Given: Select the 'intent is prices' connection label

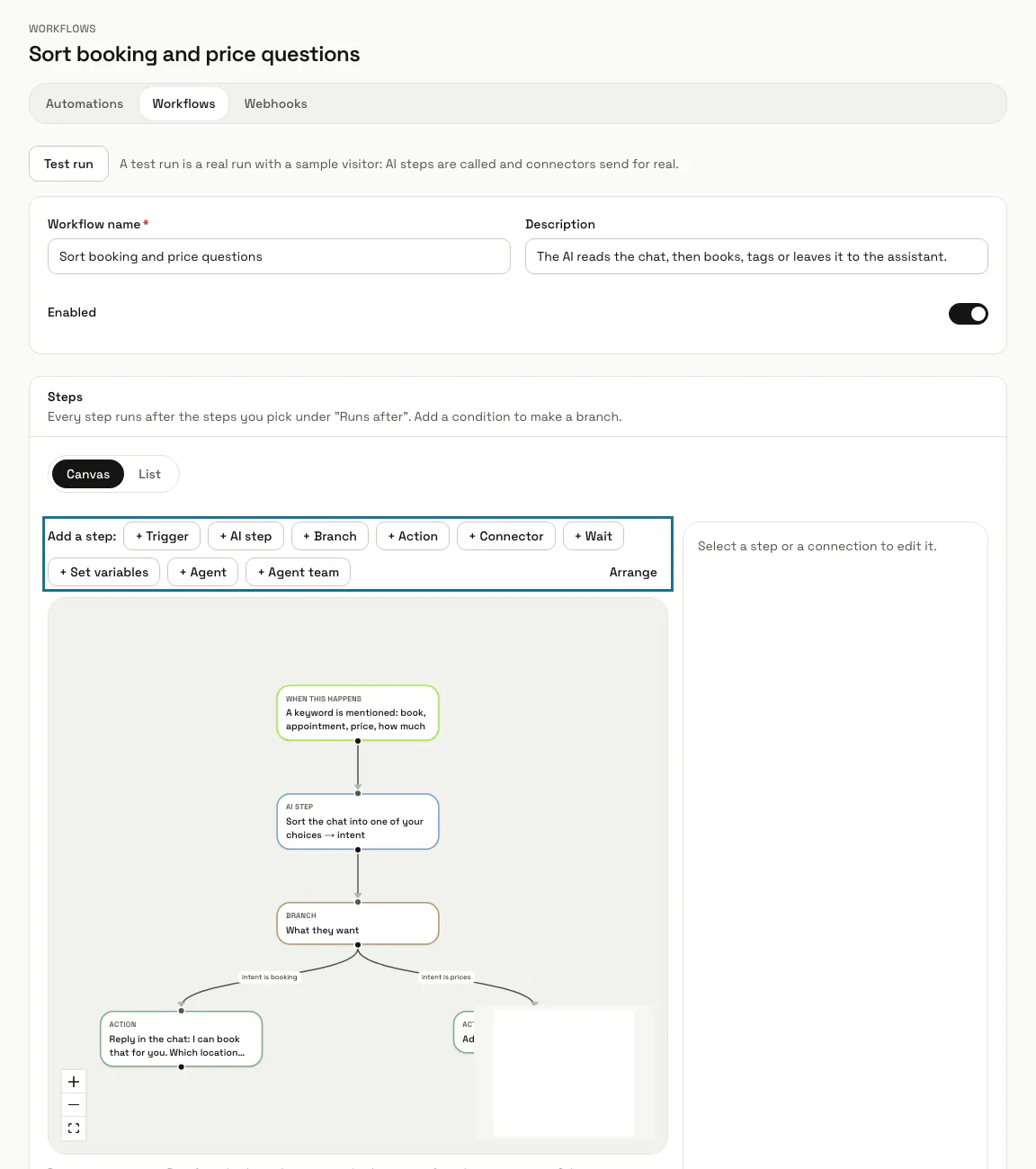Looking at the screenshot, I should pos(446,977).
